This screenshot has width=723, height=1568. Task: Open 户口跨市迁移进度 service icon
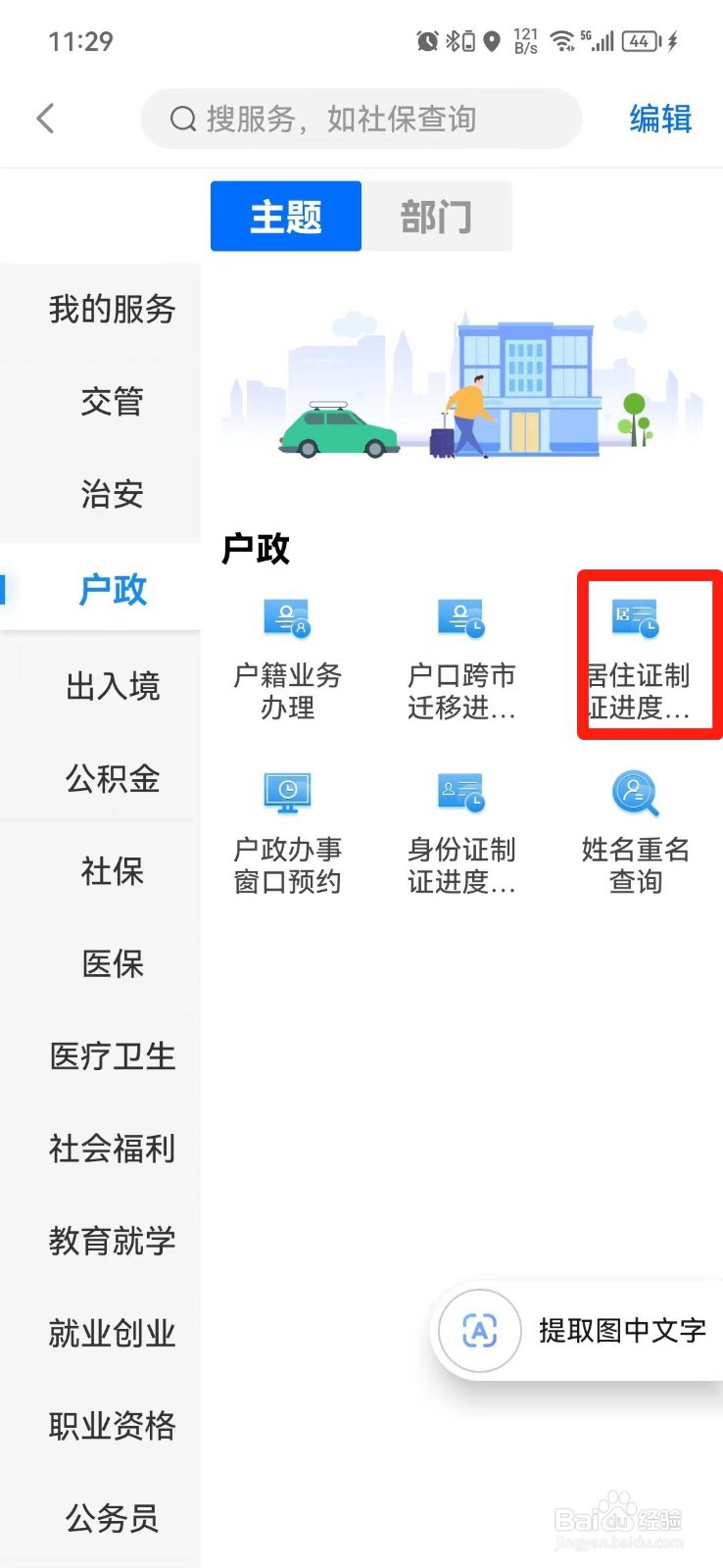[461, 618]
